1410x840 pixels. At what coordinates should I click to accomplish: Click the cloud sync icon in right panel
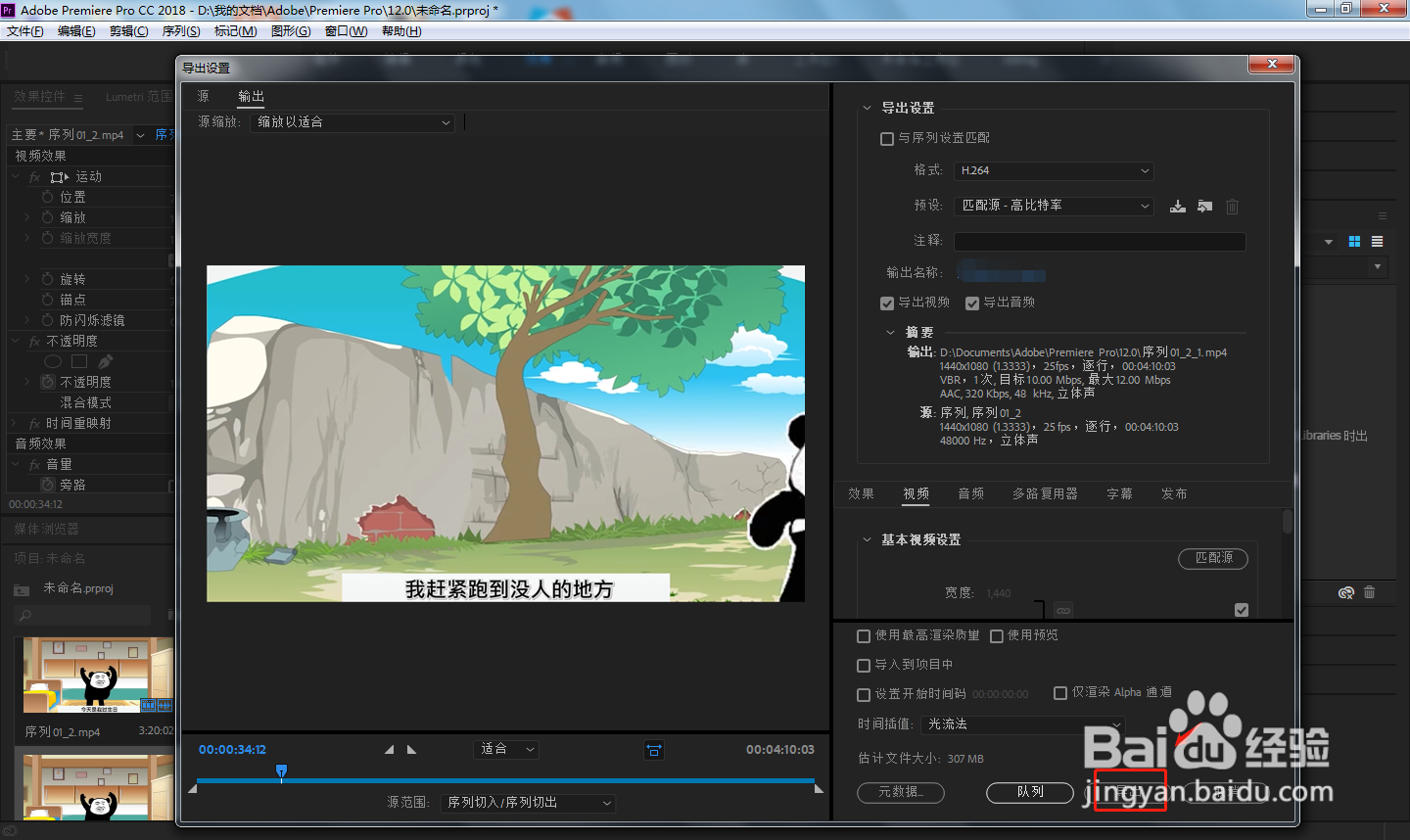(x=1346, y=592)
